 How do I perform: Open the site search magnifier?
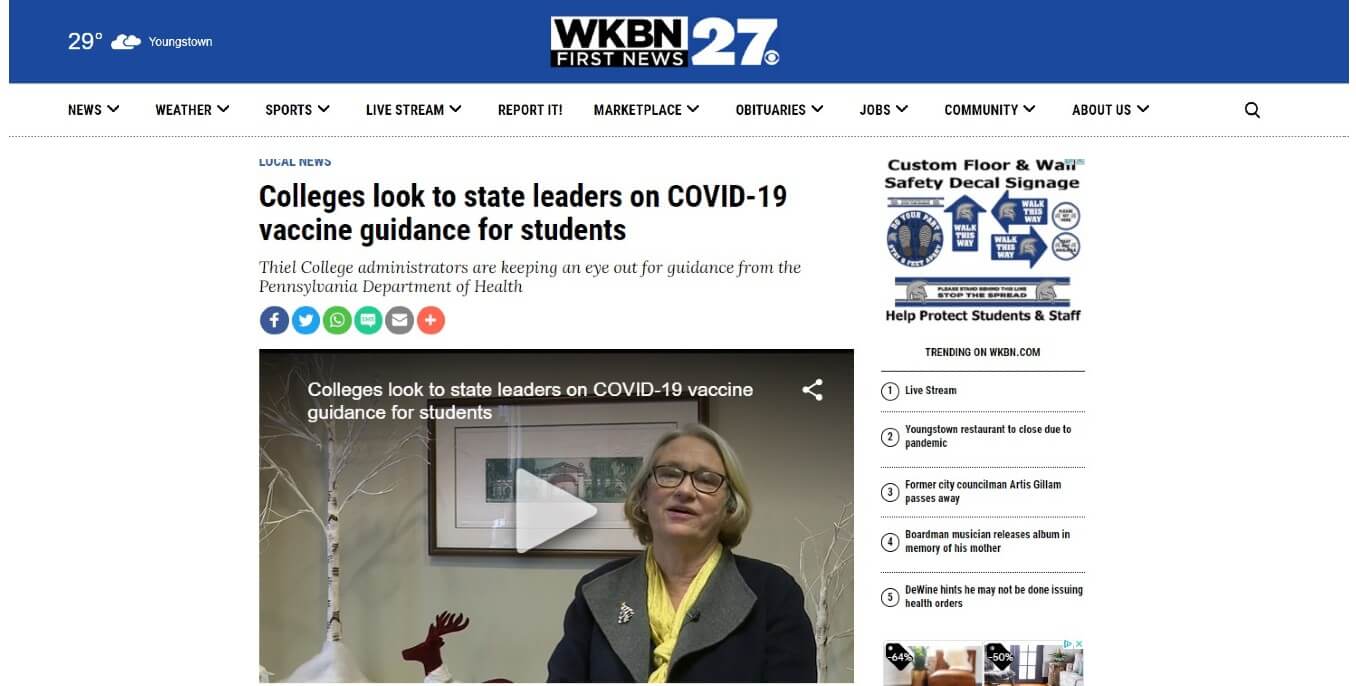point(1252,110)
